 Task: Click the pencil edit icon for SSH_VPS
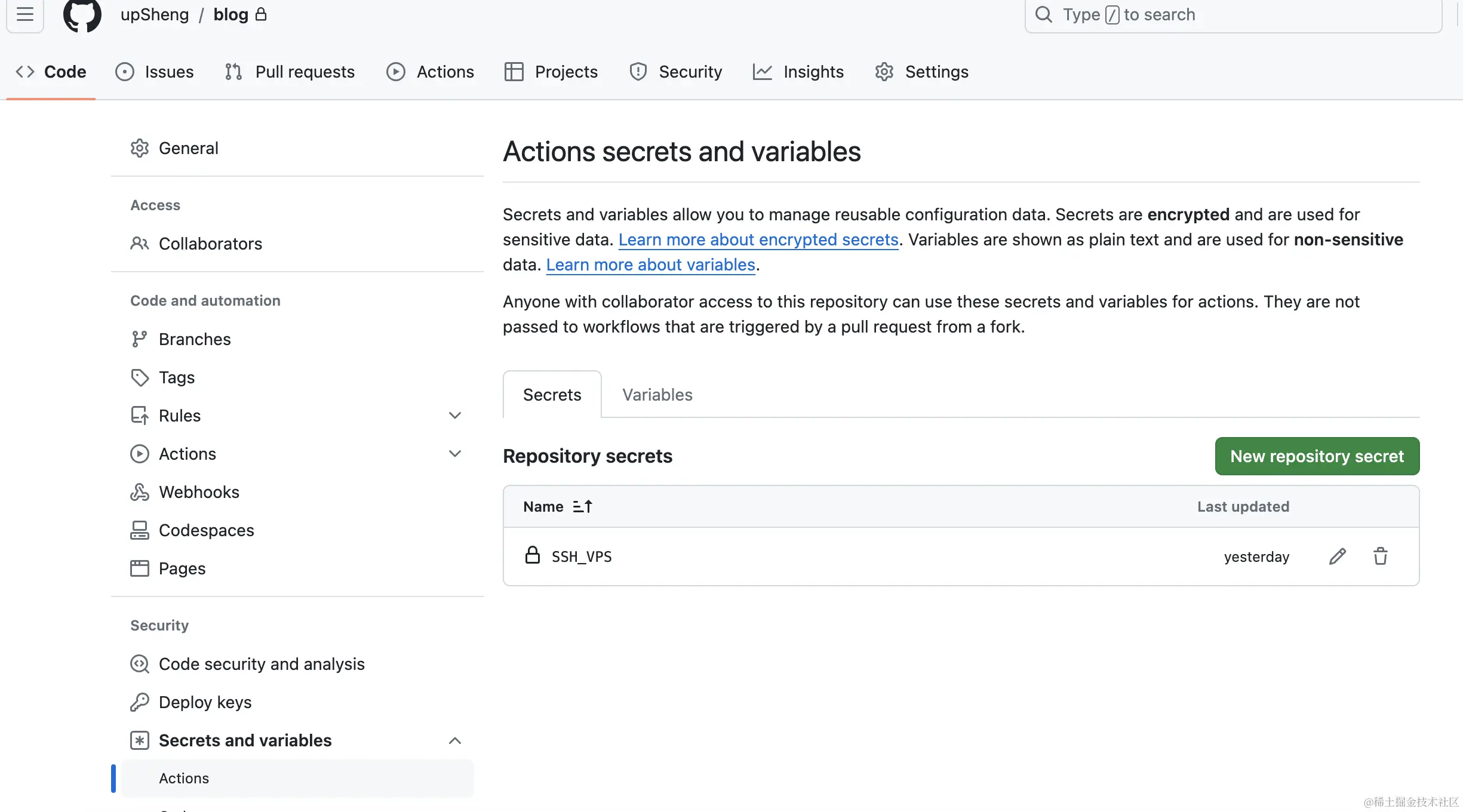point(1338,556)
